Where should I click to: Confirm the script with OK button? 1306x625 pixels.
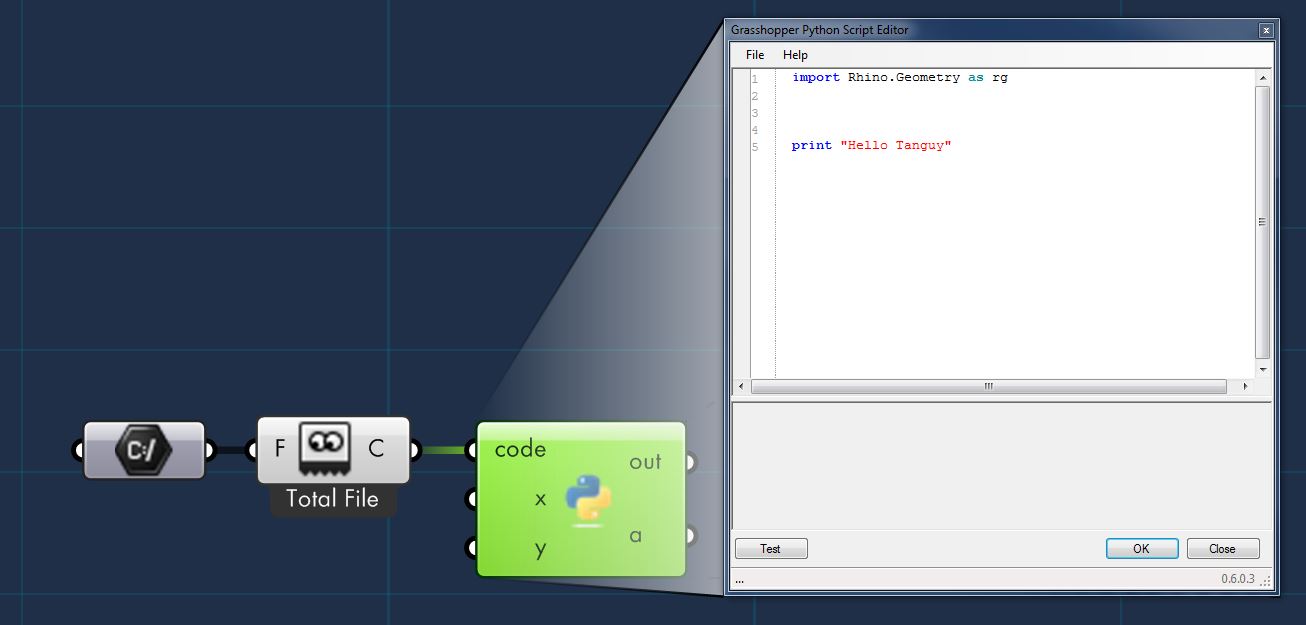(1141, 549)
